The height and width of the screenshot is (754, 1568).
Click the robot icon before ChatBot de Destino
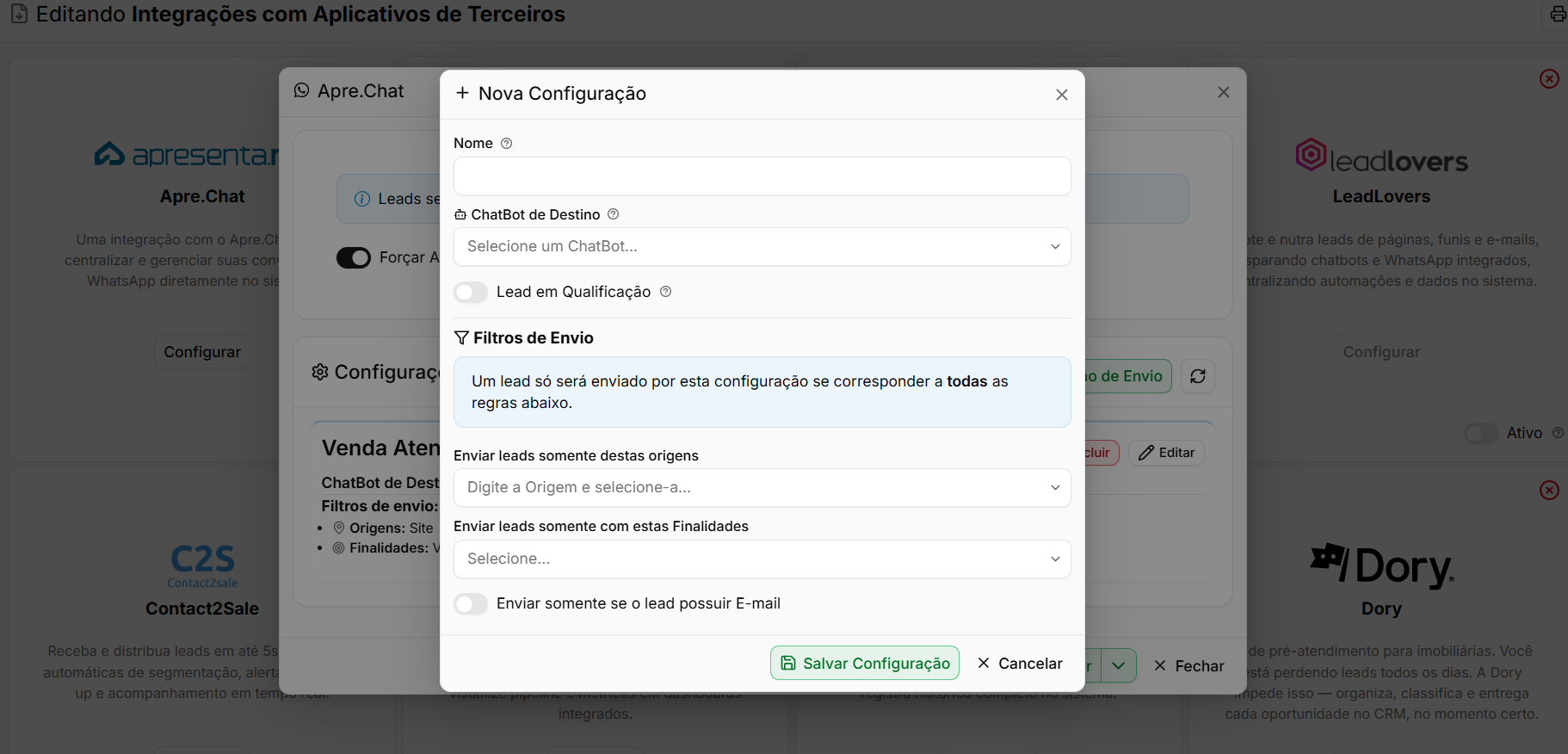(460, 214)
